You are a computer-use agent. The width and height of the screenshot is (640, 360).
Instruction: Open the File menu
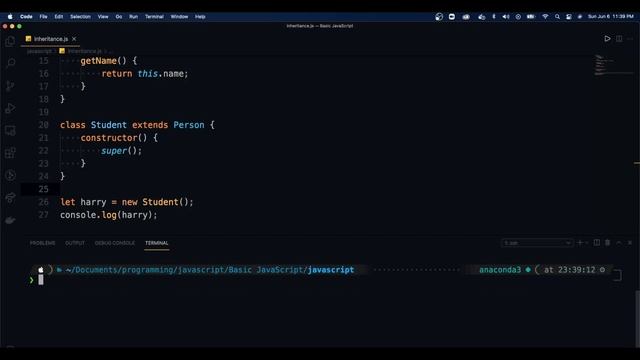(43, 17)
